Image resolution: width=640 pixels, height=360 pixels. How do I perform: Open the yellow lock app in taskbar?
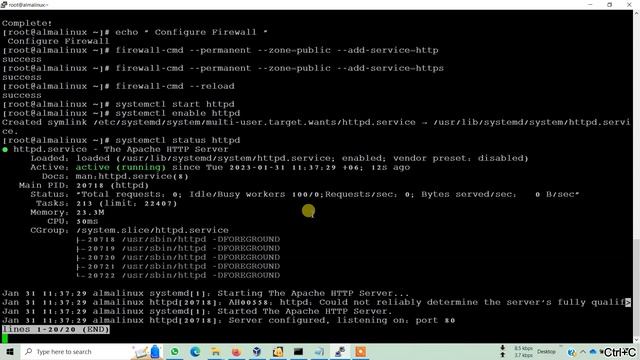click(278, 351)
